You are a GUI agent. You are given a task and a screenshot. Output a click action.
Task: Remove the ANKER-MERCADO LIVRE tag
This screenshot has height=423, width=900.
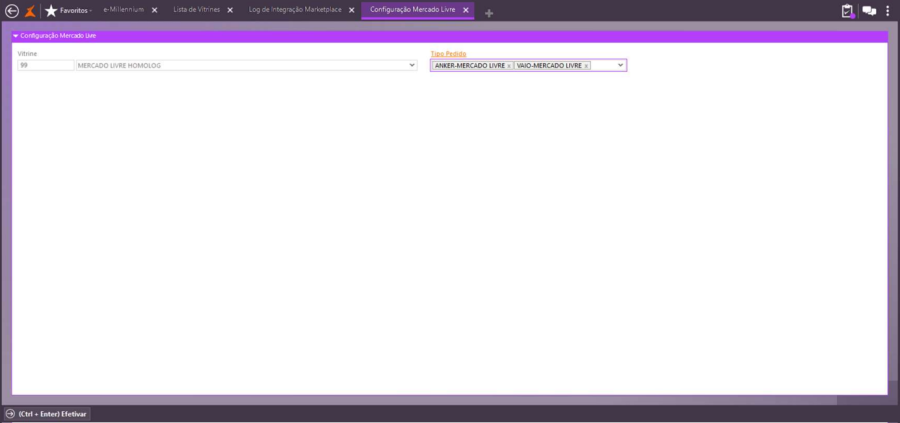click(x=509, y=66)
